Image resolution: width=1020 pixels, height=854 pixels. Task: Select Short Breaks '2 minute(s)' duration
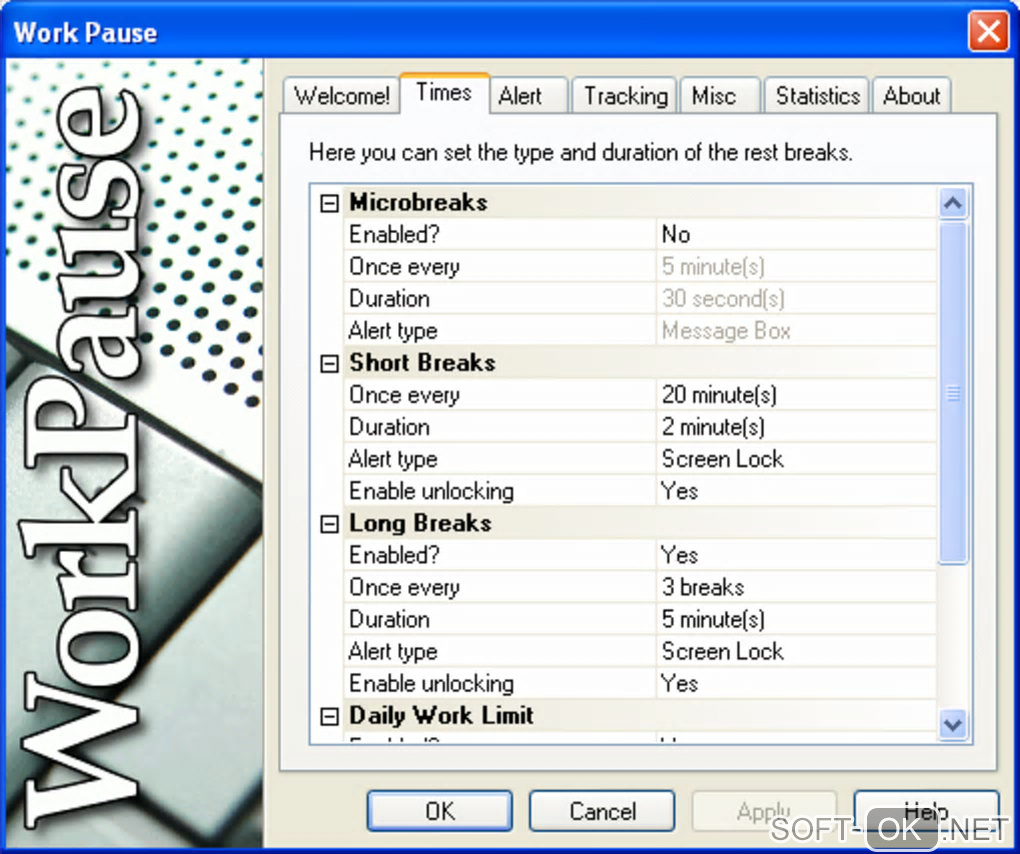tap(796, 427)
